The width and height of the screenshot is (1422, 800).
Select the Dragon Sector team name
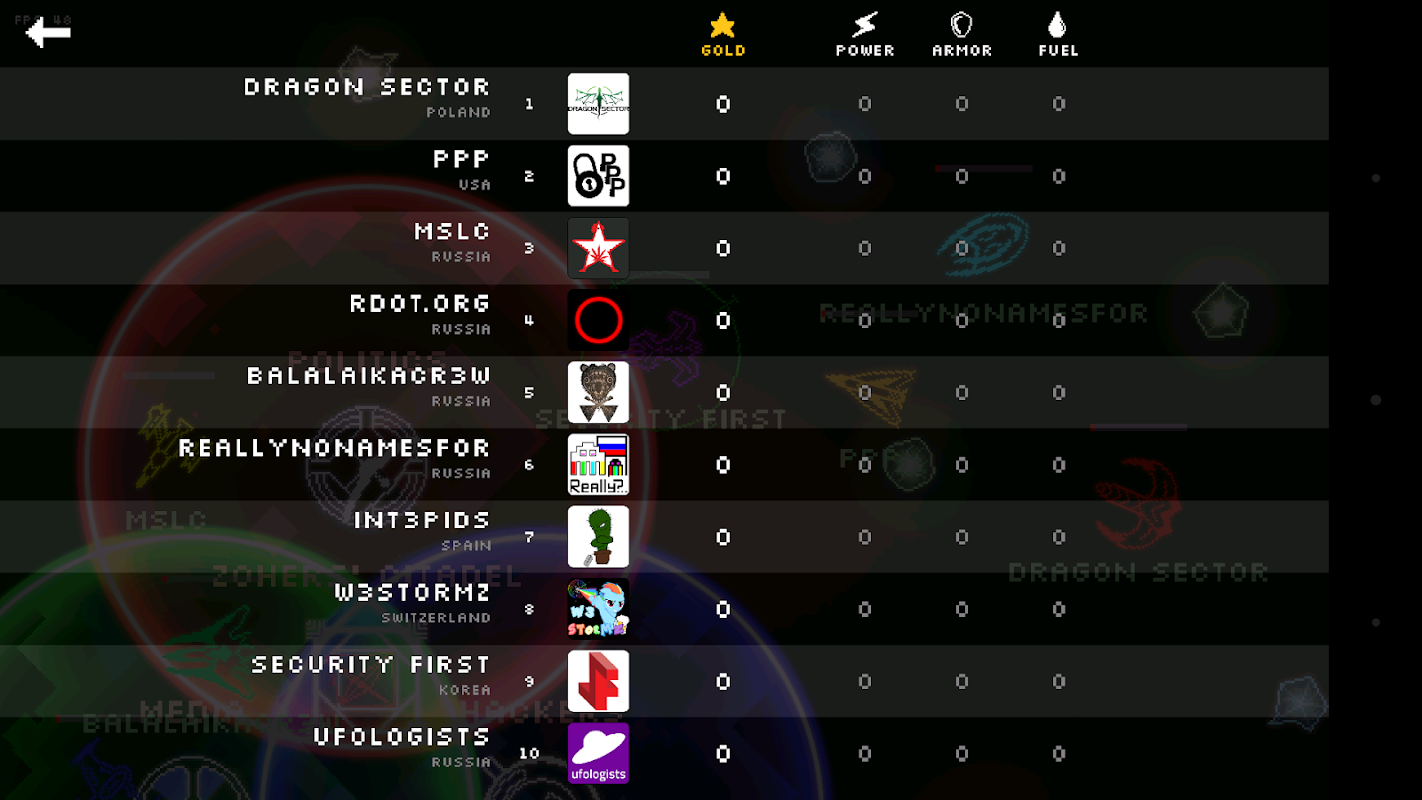point(367,87)
